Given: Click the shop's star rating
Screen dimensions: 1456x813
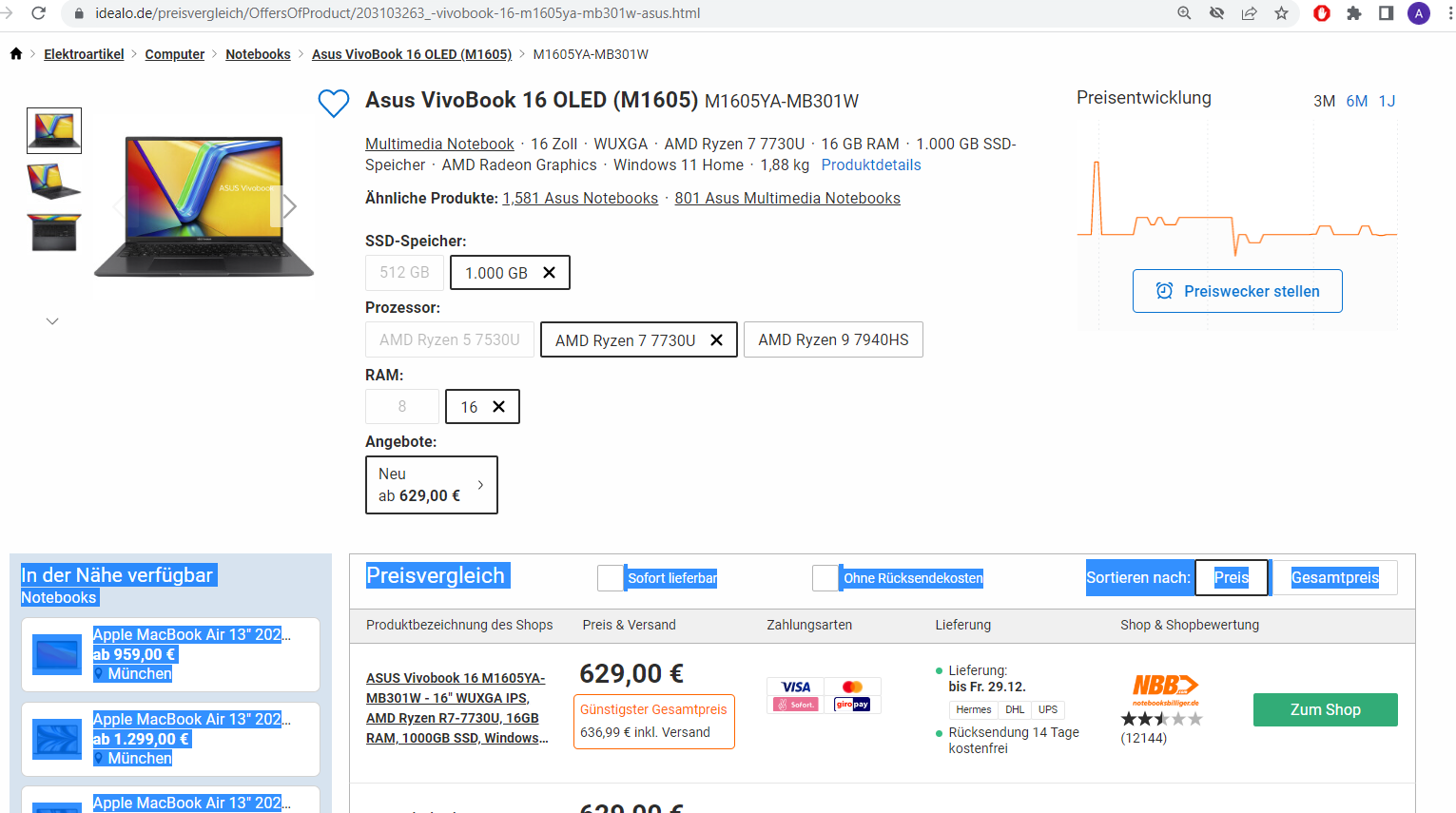Looking at the screenshot, I should (x=1161, y=720).
